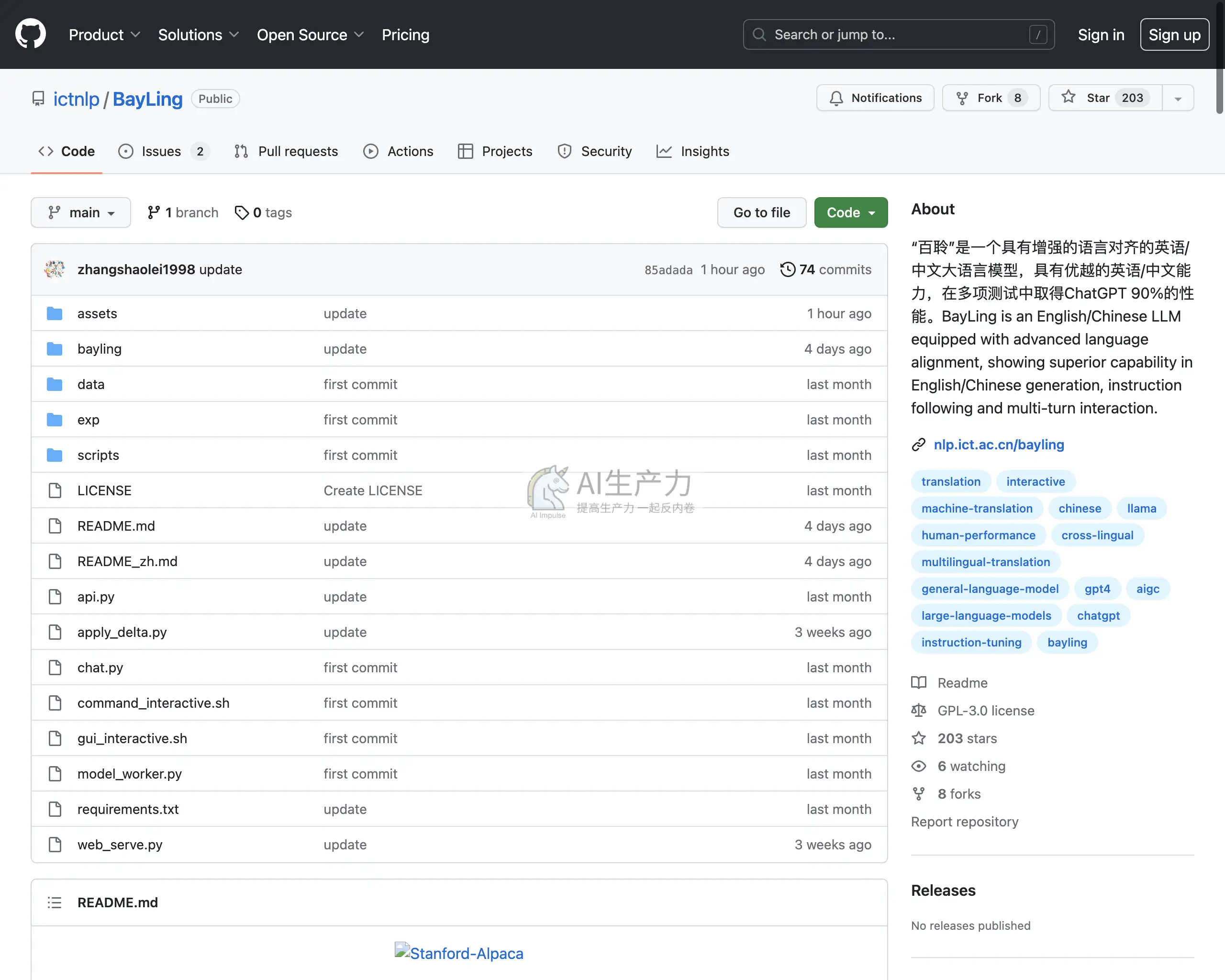Click the star icon in Star button
The width and height of the screenshot is (1225, 980).
click(x=1068, y=97)
